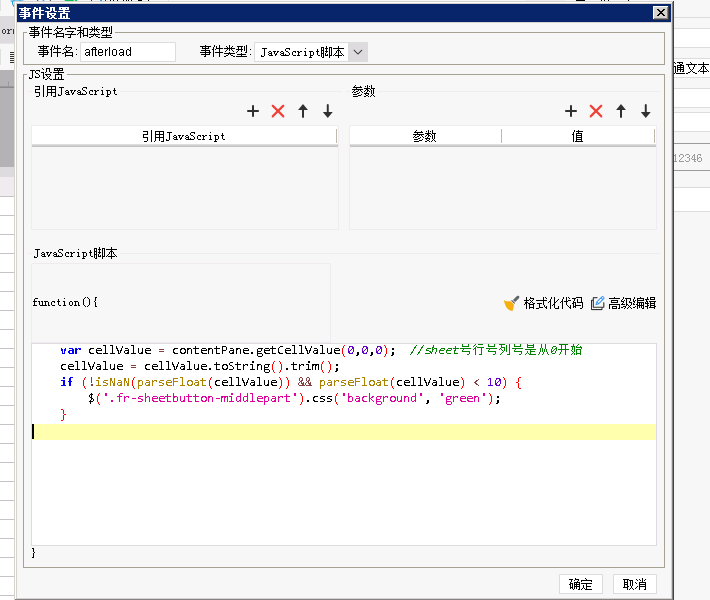Move referenced JavaScript entry down

coord(327,111)
